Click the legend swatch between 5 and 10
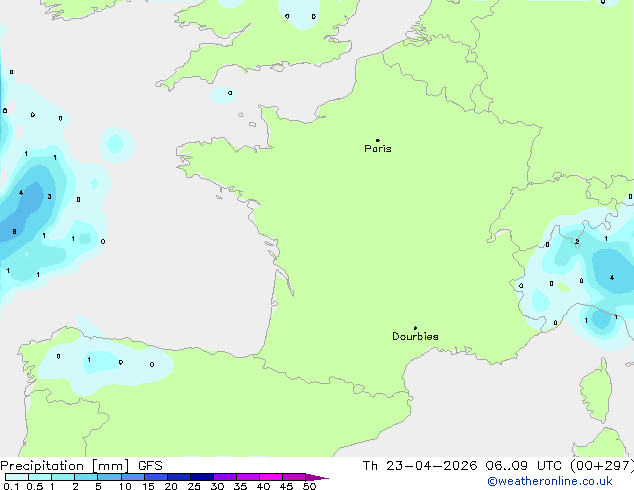 [109, 477]
